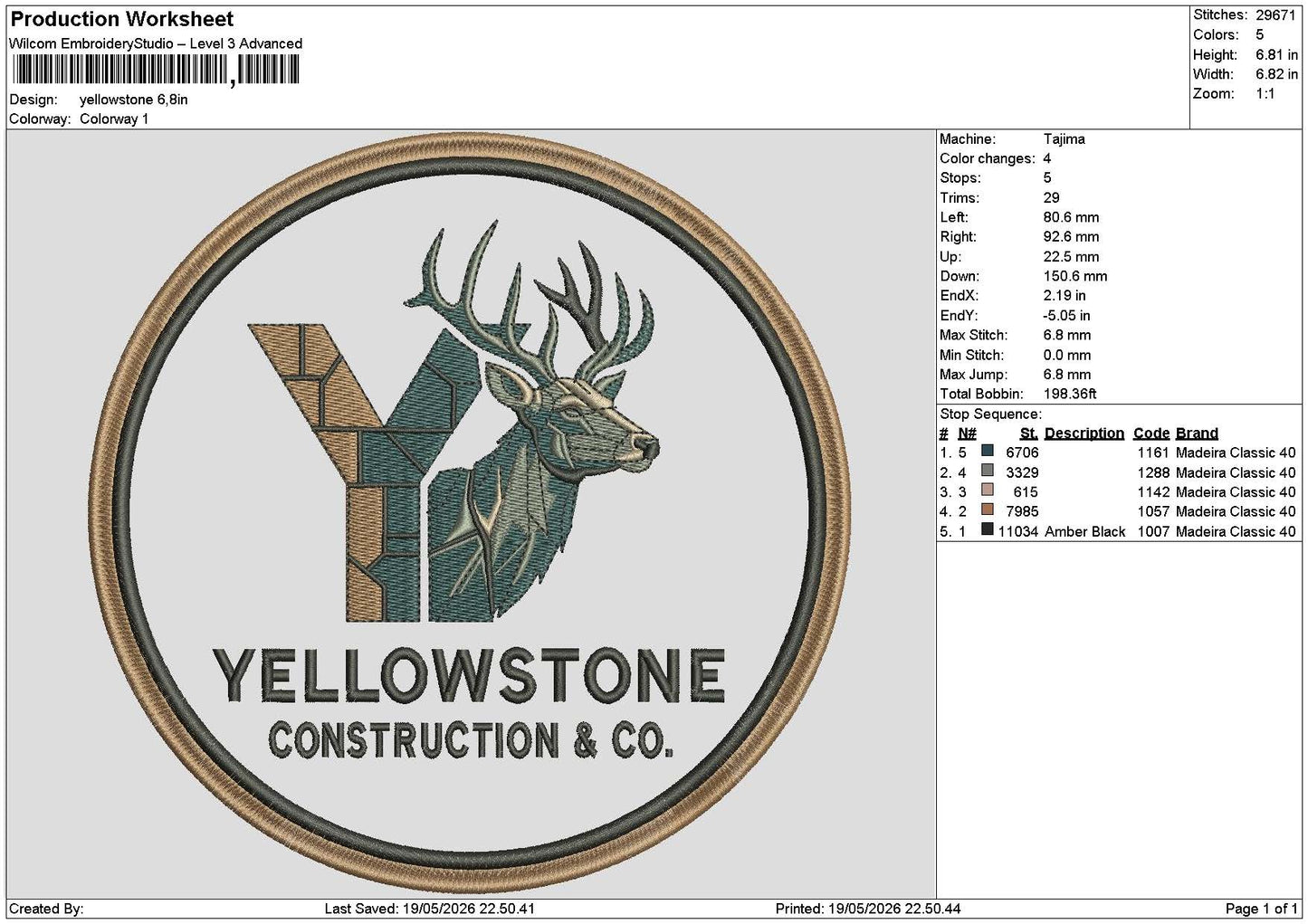Click the 'Max Jump:' label

coord(971,375)
